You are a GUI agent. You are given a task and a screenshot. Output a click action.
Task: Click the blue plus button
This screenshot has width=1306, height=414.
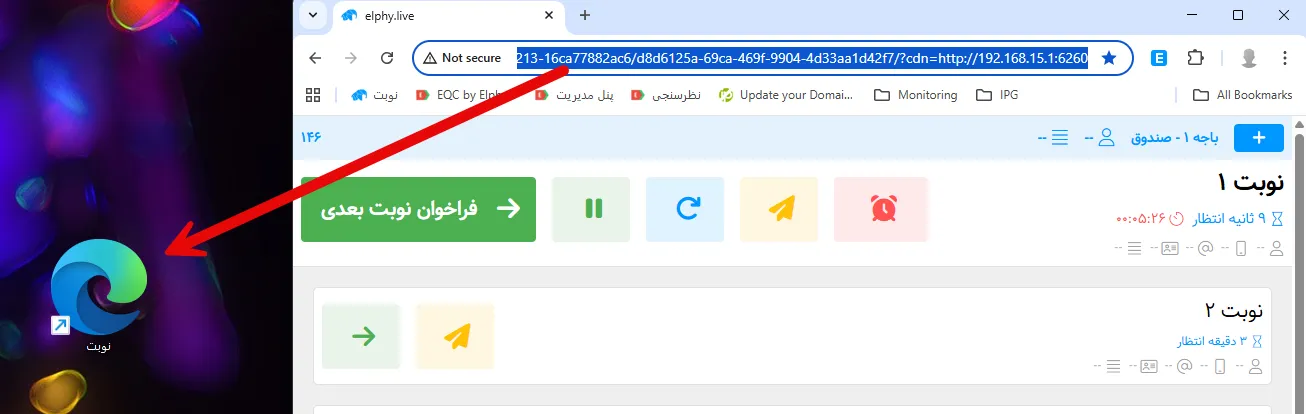pos(1258,138)
